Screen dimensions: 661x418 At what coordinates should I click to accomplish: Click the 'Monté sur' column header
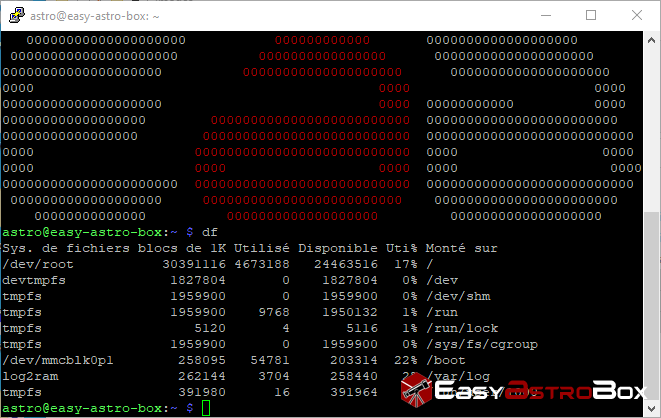point(462,248)
